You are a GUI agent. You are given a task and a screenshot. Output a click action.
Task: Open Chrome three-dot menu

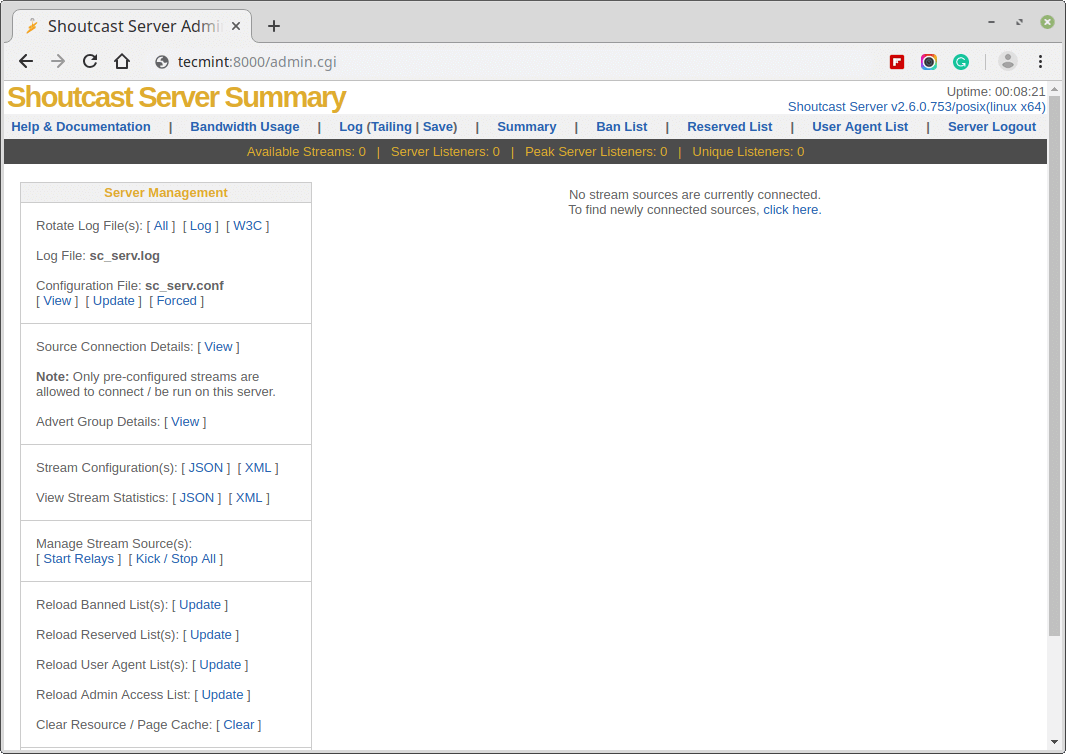[1040, 62]
